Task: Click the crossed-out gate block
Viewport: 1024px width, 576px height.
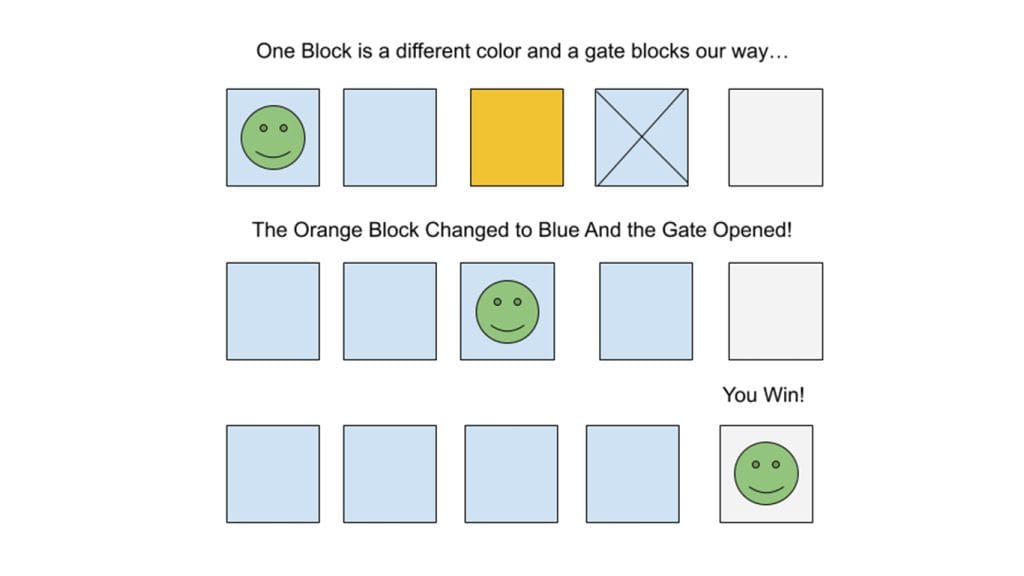Action: pos(641,137)
